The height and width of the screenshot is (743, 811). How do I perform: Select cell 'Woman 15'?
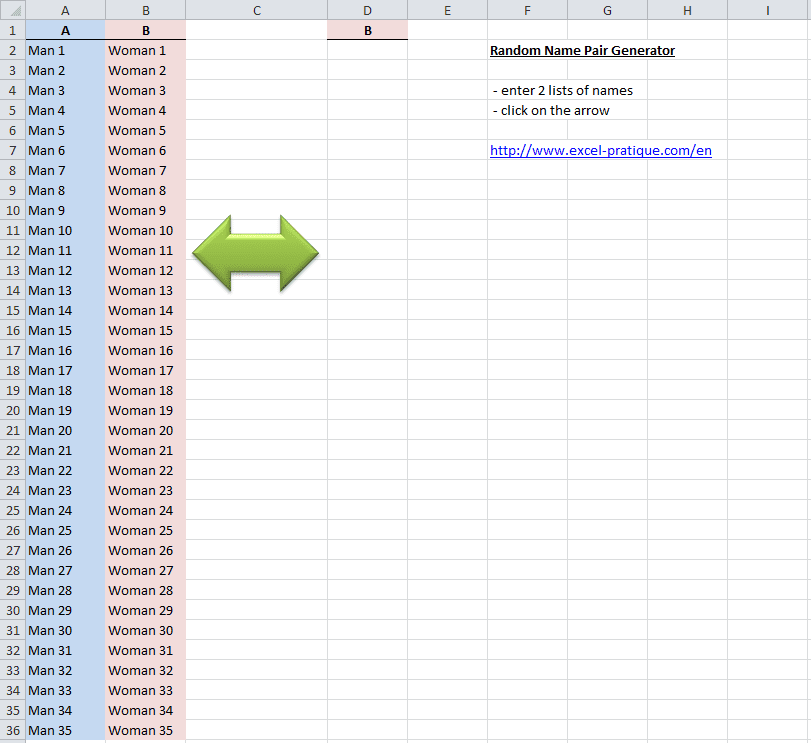pos(145,330)
